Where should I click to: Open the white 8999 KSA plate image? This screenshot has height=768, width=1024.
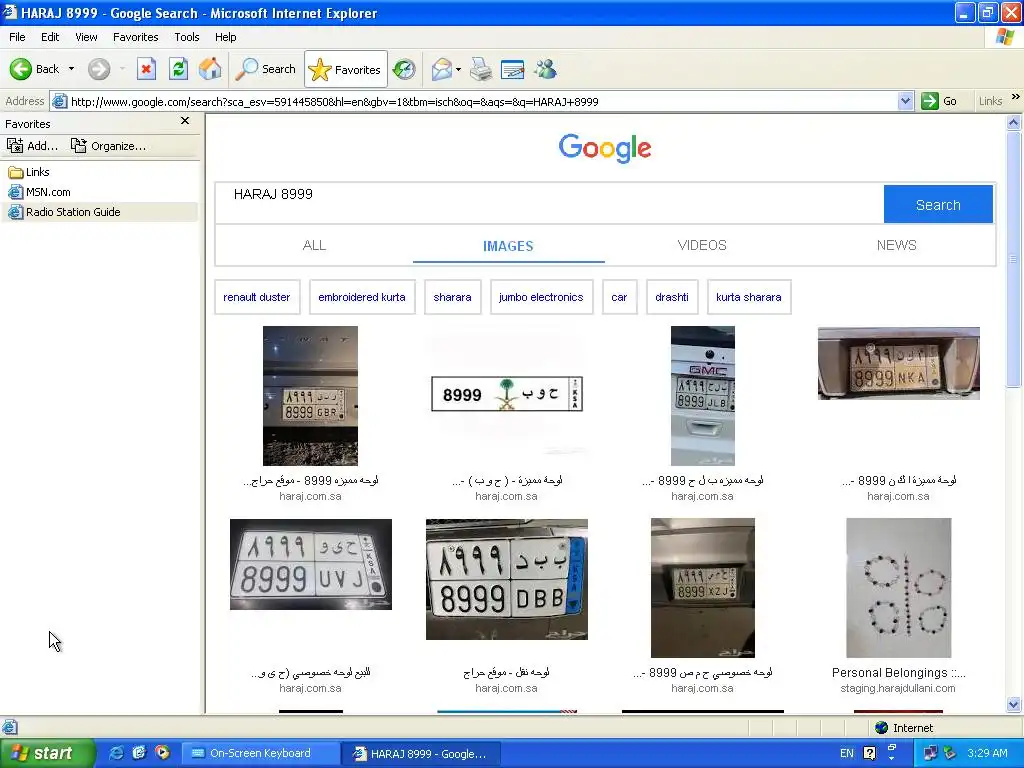507,394
